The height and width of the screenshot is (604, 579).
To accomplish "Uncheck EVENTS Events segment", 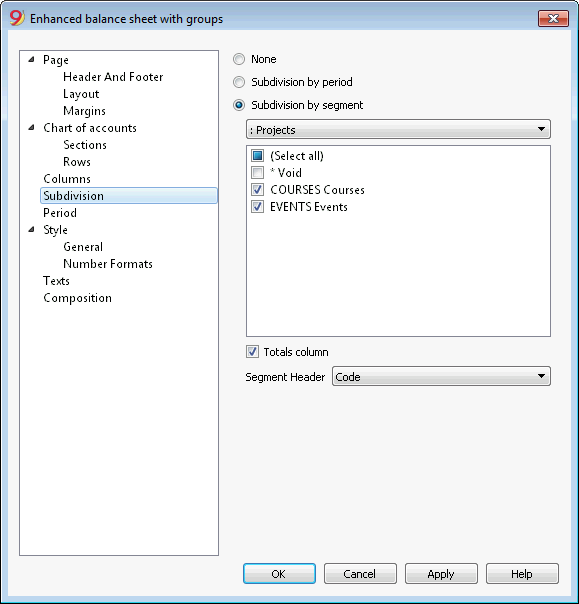I will [257, 207].
